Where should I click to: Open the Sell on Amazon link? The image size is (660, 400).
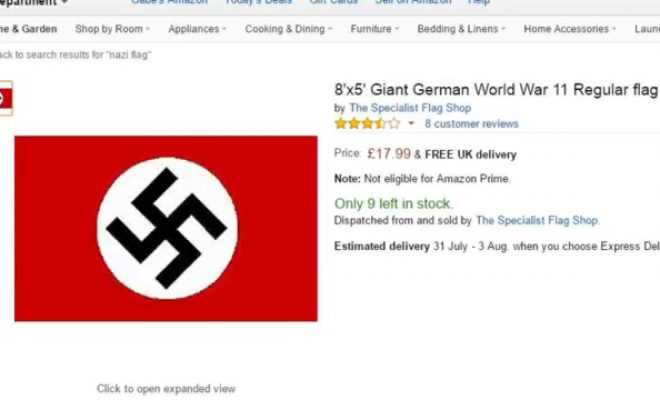click(413, 2)
